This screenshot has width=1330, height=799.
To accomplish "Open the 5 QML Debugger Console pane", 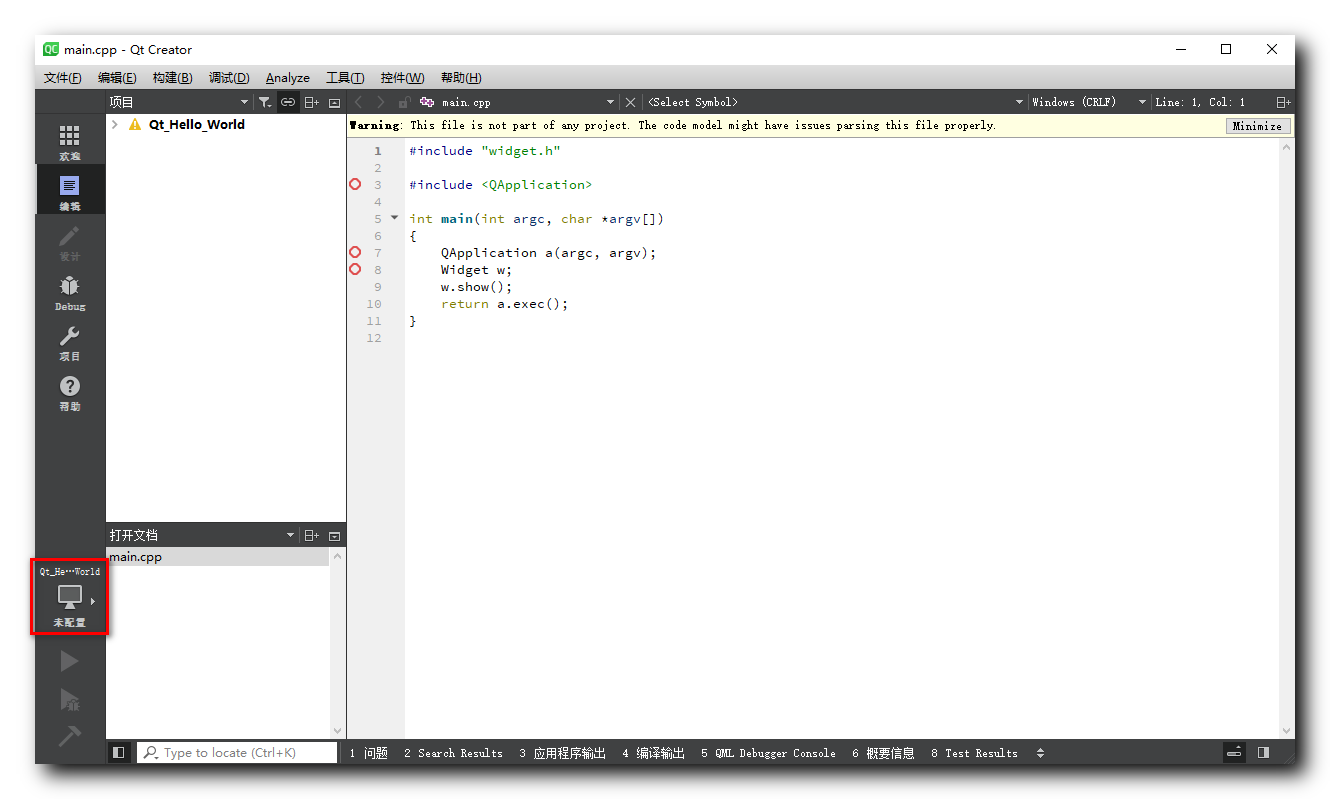I will [768, 753].
